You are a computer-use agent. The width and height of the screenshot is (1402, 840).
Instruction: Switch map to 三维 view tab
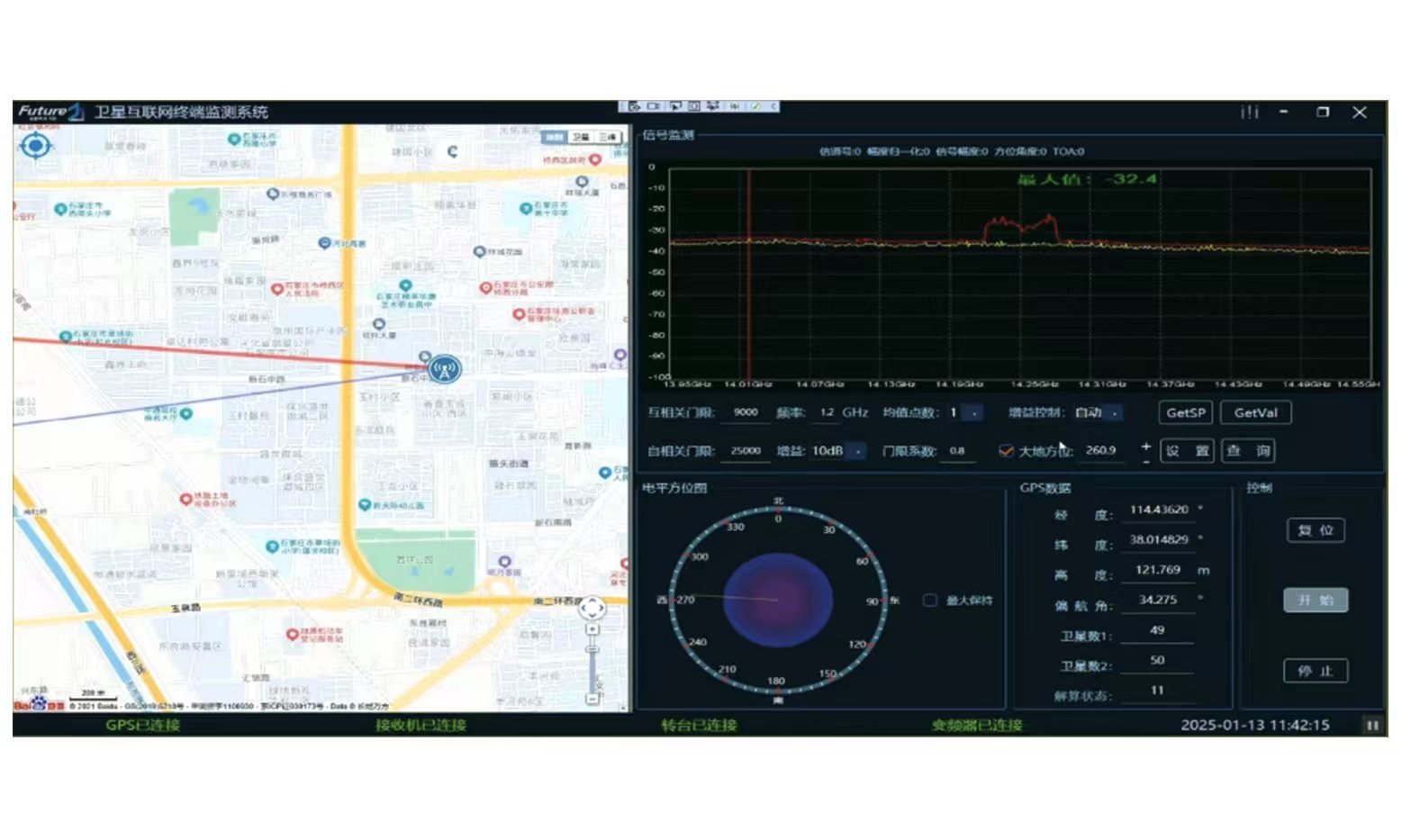pyautogui.click(x=609, y=137)
